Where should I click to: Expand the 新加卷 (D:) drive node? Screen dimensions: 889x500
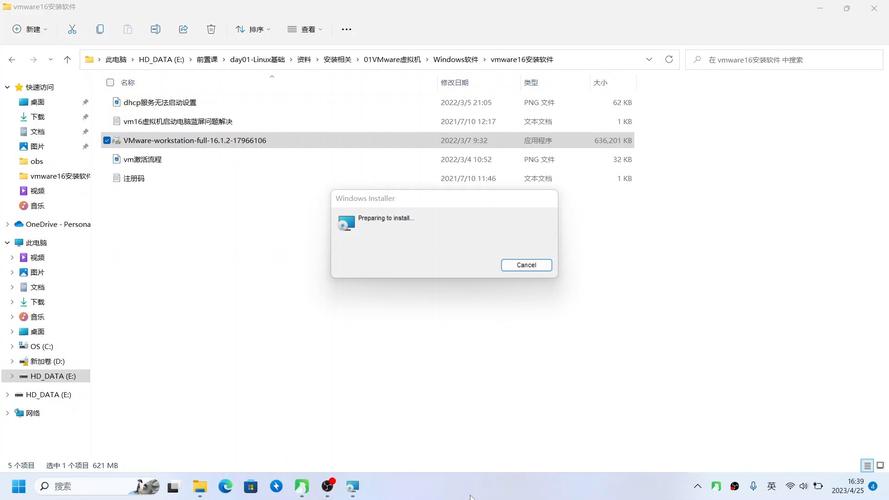[x=12, y=361]
